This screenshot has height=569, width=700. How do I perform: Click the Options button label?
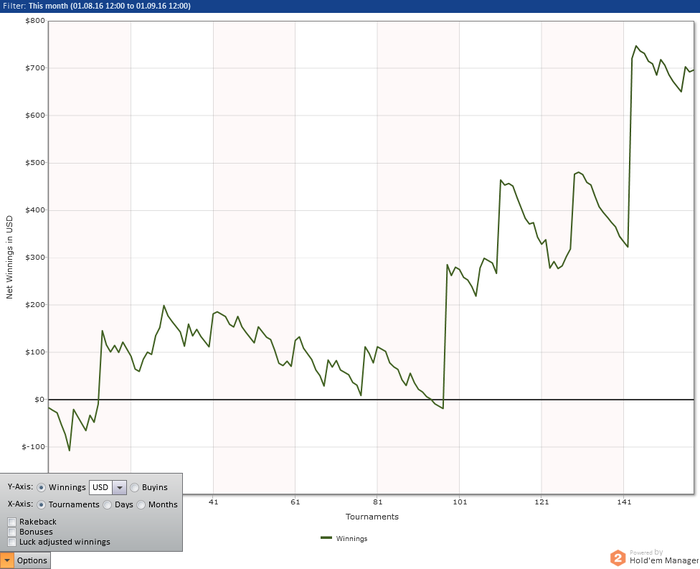[32, 560]
